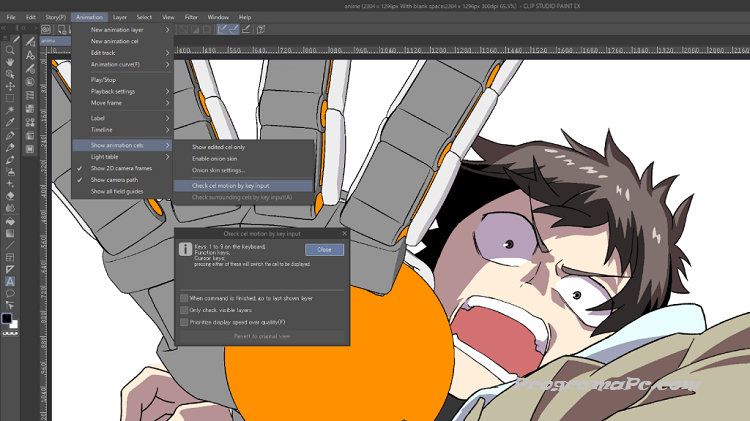Check 'Only check visible layers' option
This screenshot has width=750, height=421.
pos(184,310)
